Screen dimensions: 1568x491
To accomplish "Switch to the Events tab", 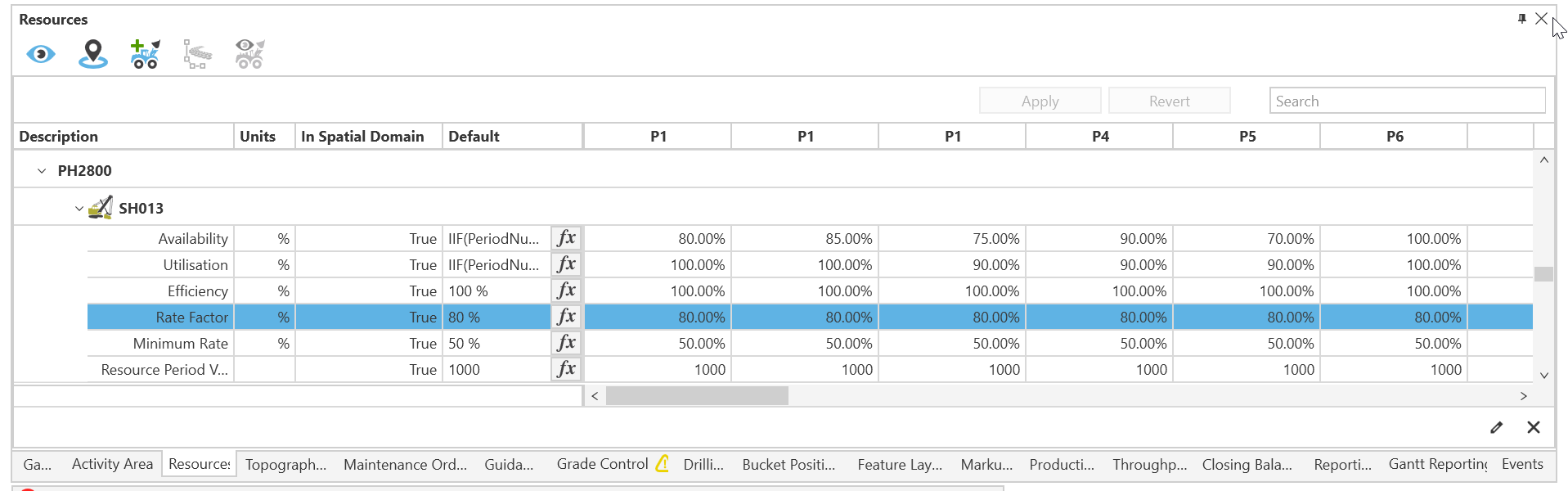I will [x=1522, y=464].
